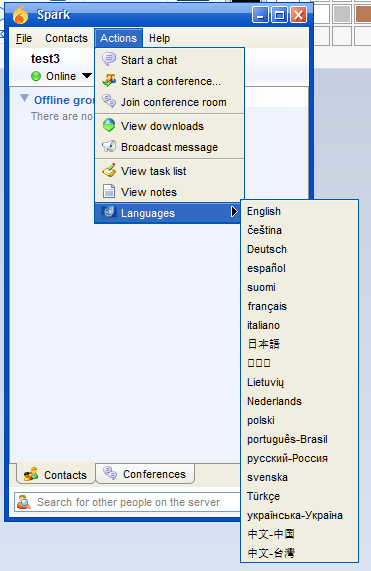
Task: Click the Start a chat speech bubble icon
Action: [109, 59]
